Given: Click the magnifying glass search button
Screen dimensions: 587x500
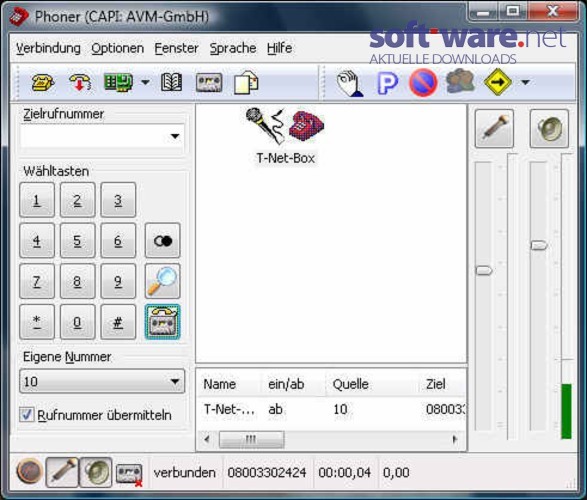Looking at the screenshot, I should [x=162, y=281].
